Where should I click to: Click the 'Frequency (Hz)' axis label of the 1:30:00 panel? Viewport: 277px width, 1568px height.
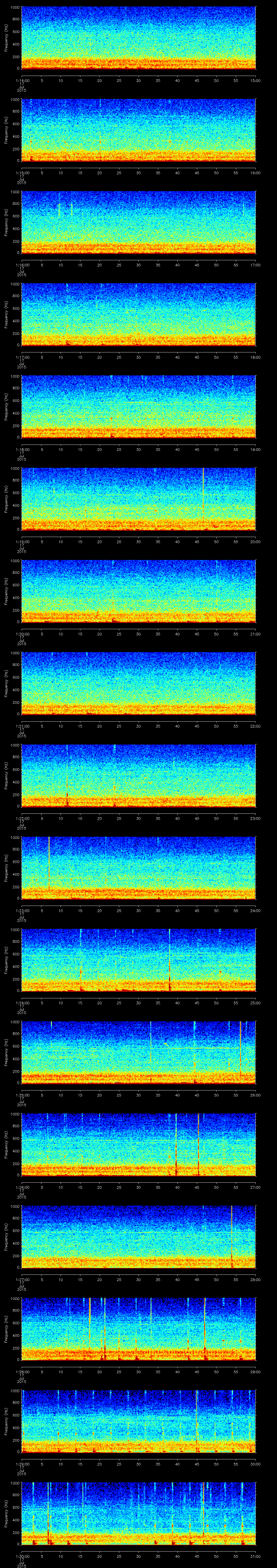(x=6, y=1513)
